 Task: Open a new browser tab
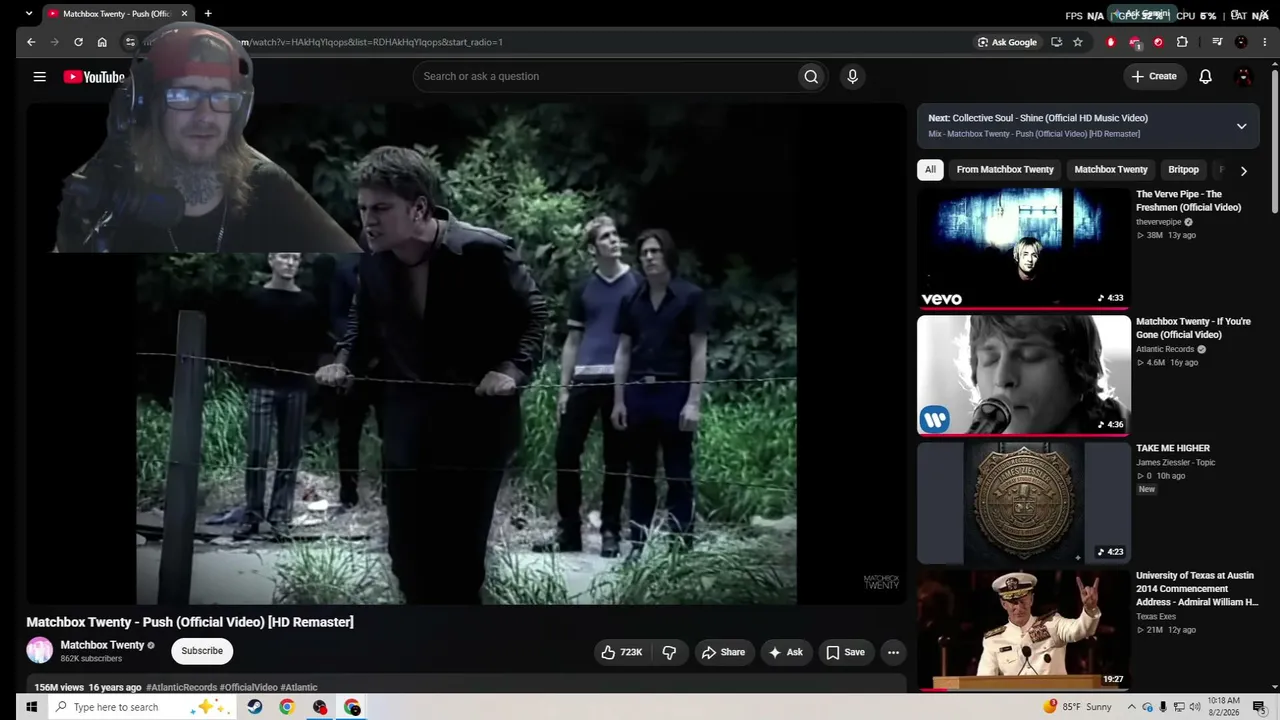point(208,14)
